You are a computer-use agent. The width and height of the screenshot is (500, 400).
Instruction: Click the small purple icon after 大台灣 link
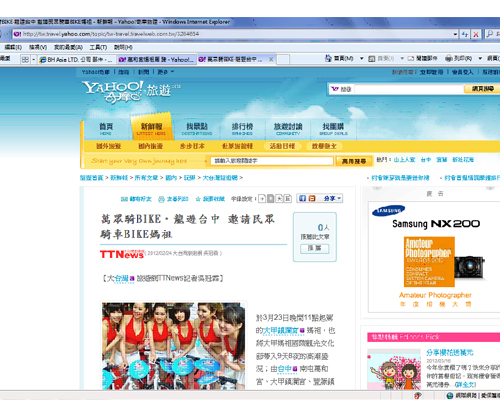132,278
